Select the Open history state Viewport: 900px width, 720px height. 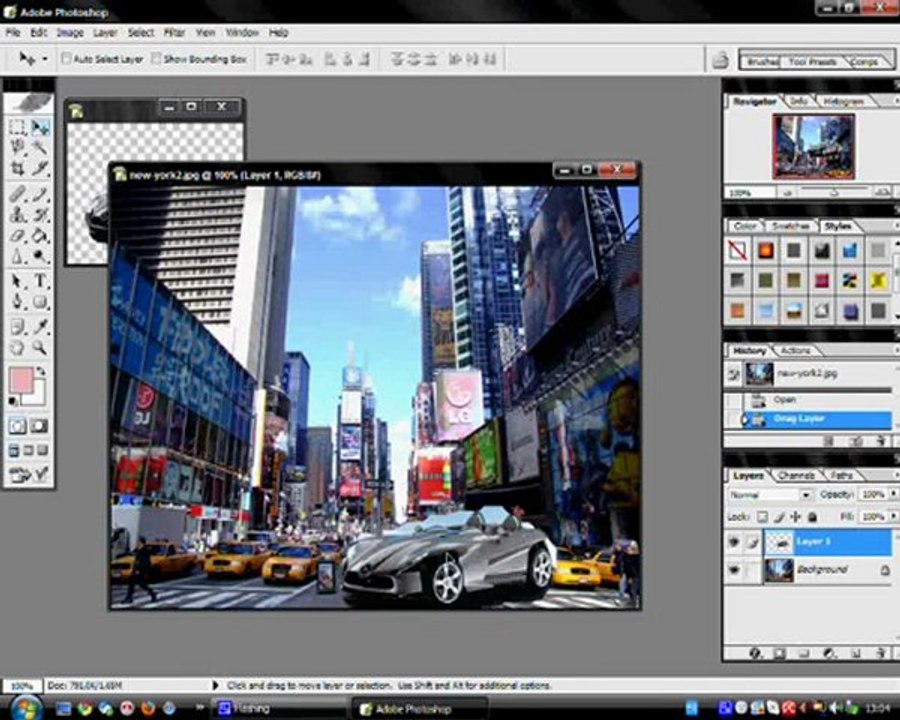point(809,400)
